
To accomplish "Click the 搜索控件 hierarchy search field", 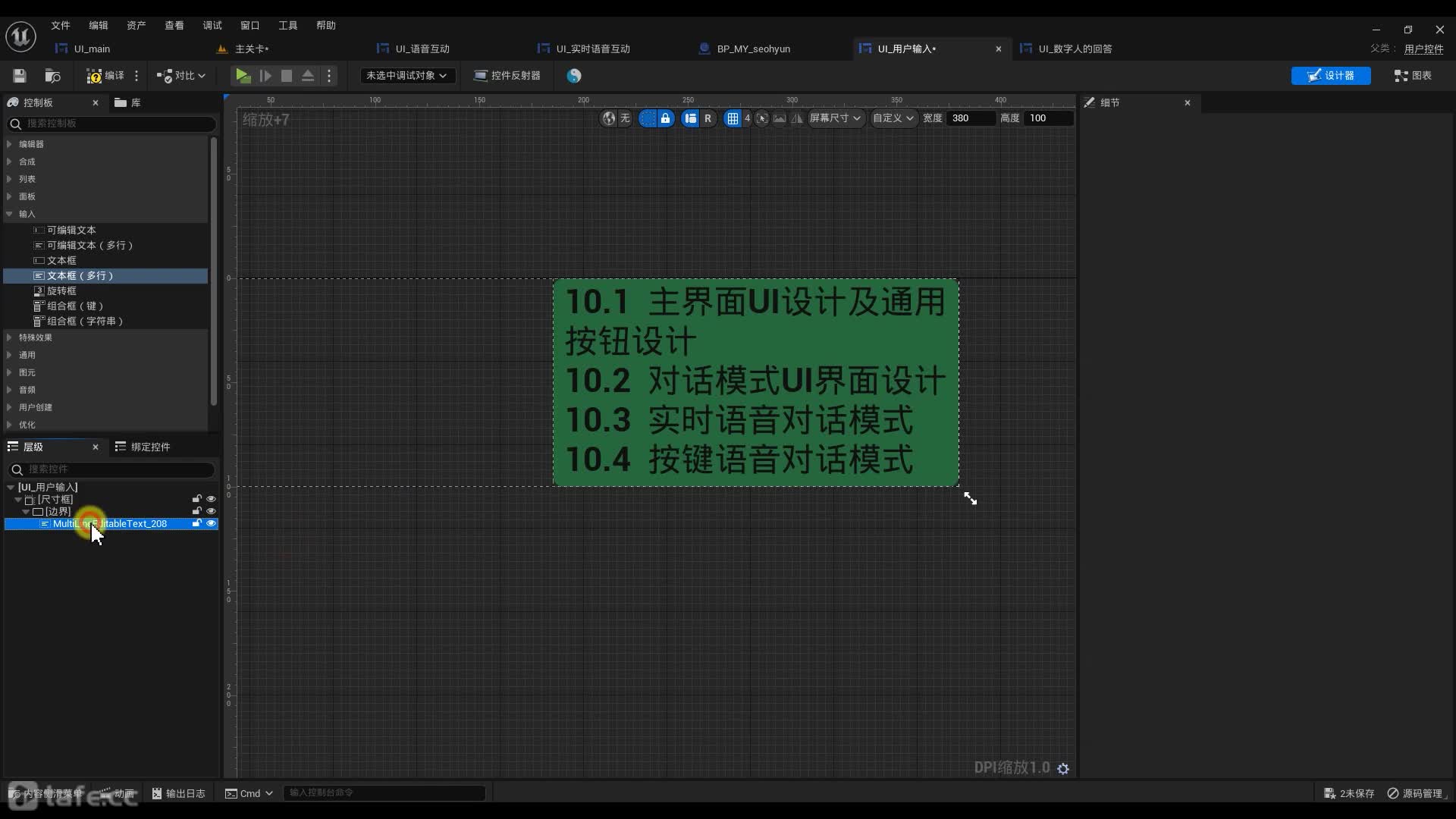I will coord(111,469).
